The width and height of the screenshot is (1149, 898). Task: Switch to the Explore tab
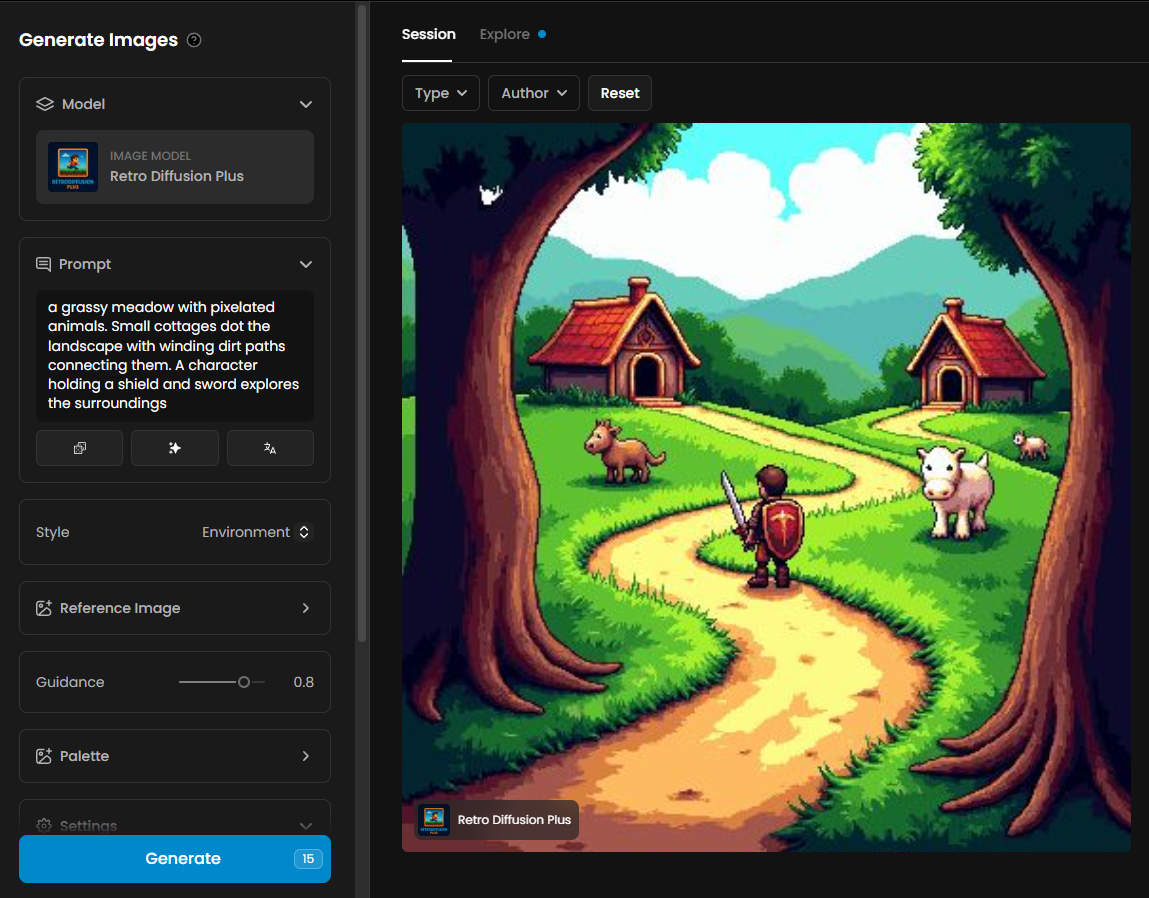tap(504, 34)
